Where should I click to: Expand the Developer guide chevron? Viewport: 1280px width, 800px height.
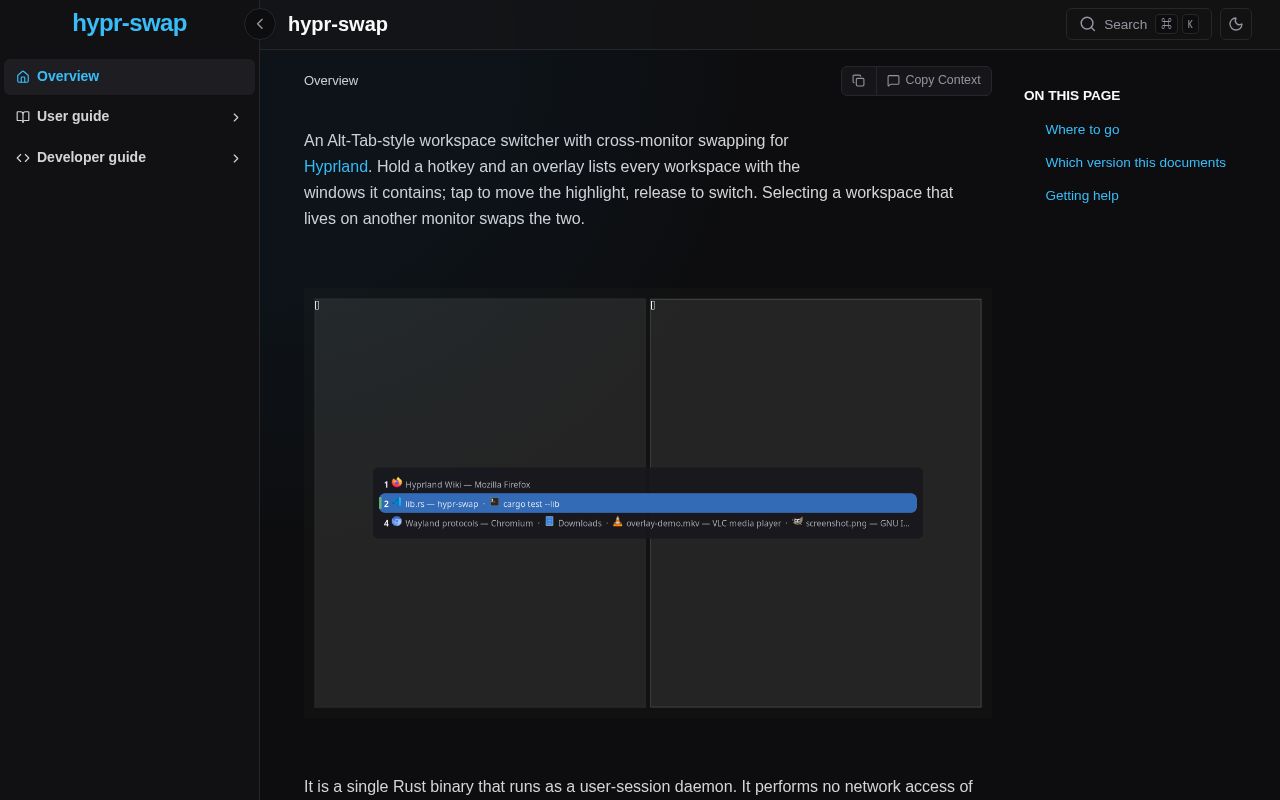236,158
